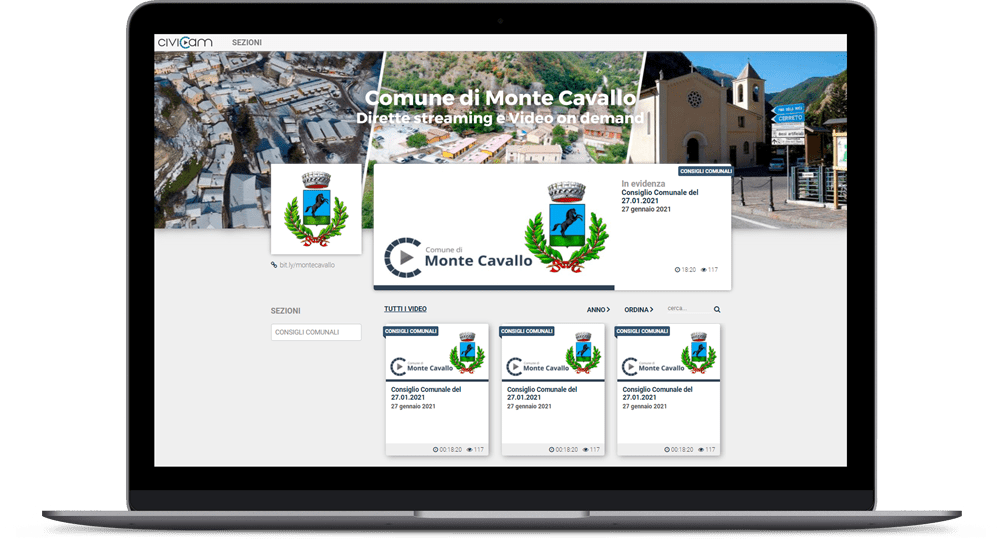Expand the ORDINA sort dropdown
Screen dimensions: 1000x541
638,309
